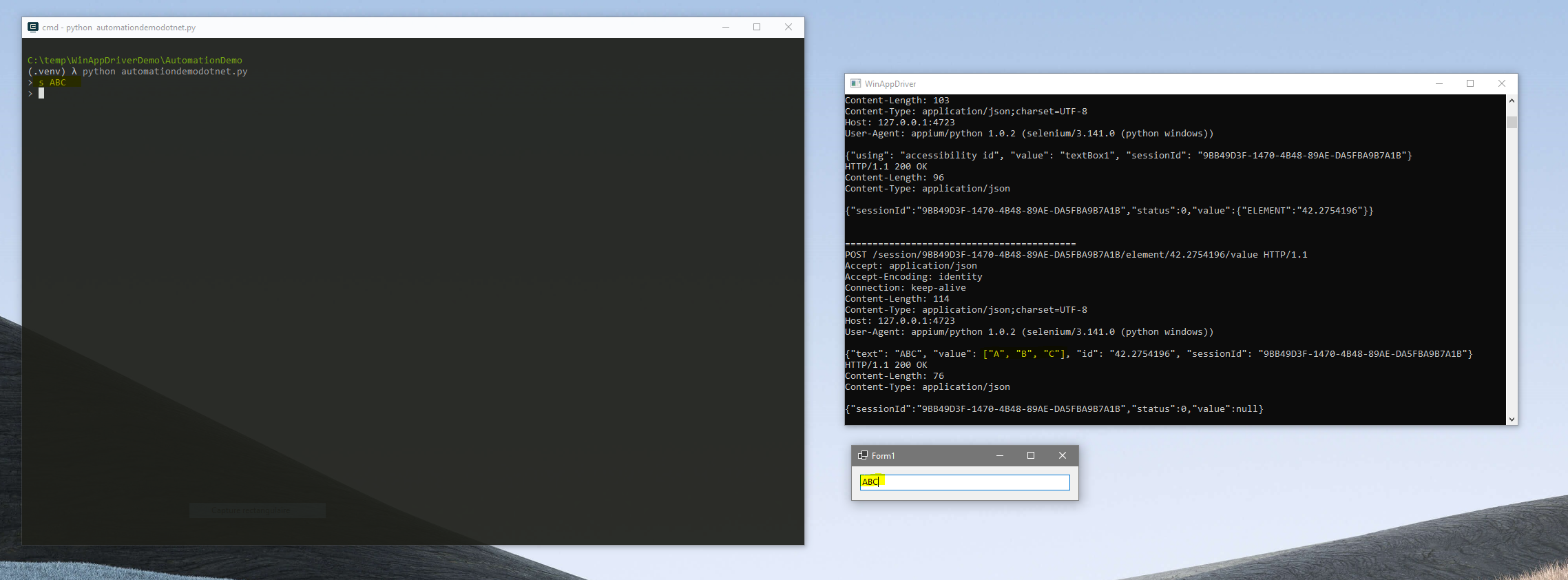This screenshot has height=580, width=1568.
Task: Click the WinAppDriver scrollbar down arrow
Action: (x=1512, y=419)
